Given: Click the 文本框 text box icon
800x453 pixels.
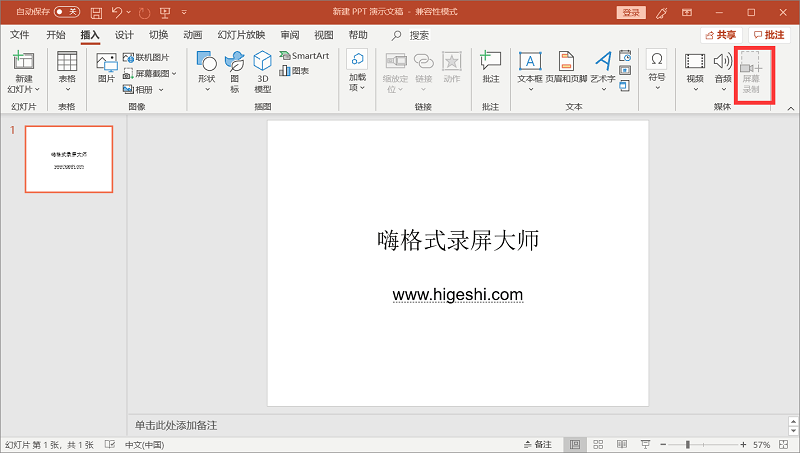Looking at the screenshot, I should point(530,70).
